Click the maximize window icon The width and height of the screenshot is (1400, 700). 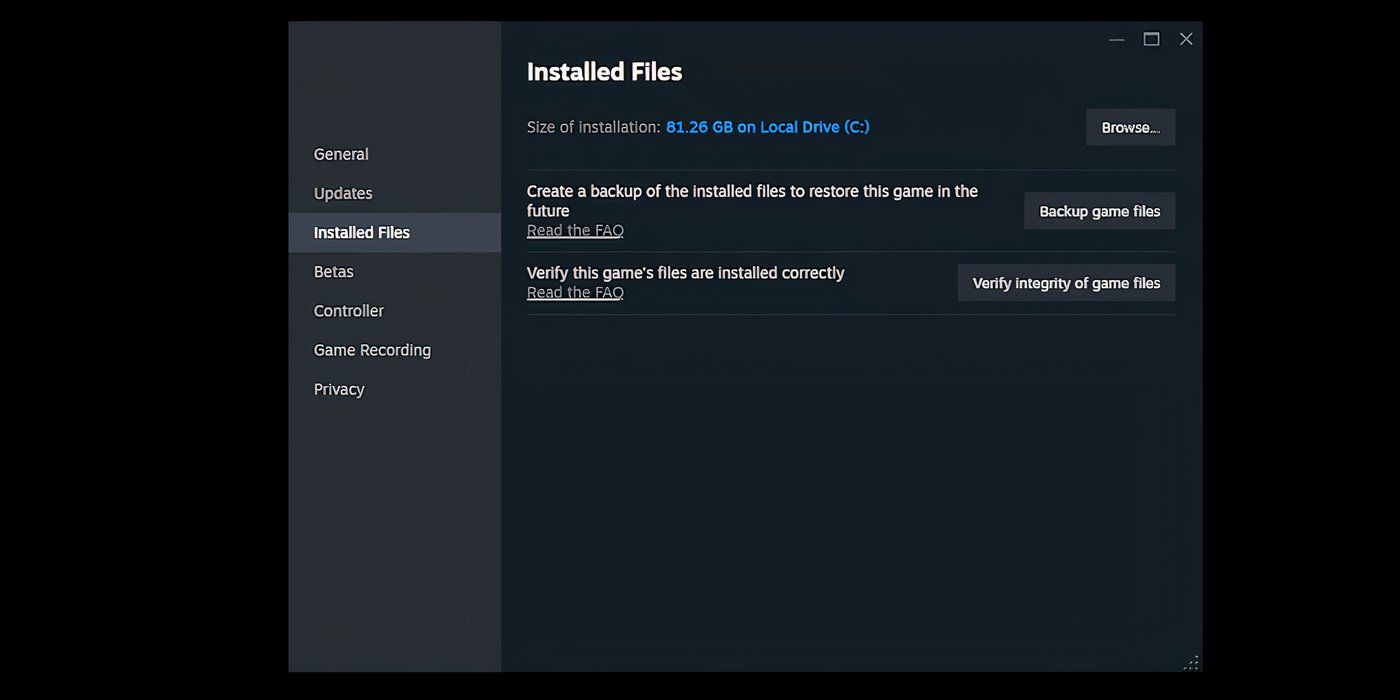1151,38
